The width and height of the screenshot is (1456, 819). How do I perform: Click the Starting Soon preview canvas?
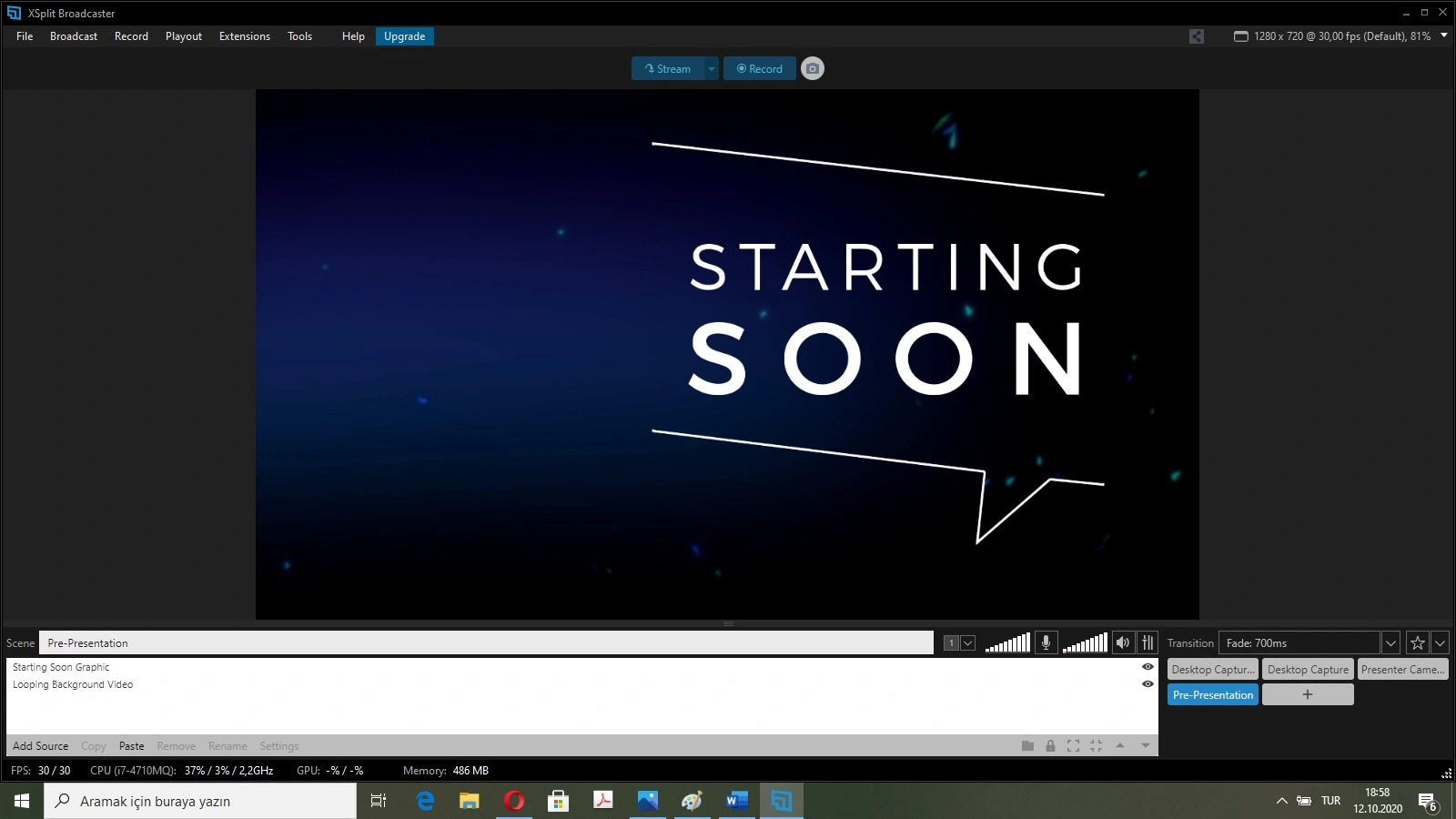tap(727, 354)
